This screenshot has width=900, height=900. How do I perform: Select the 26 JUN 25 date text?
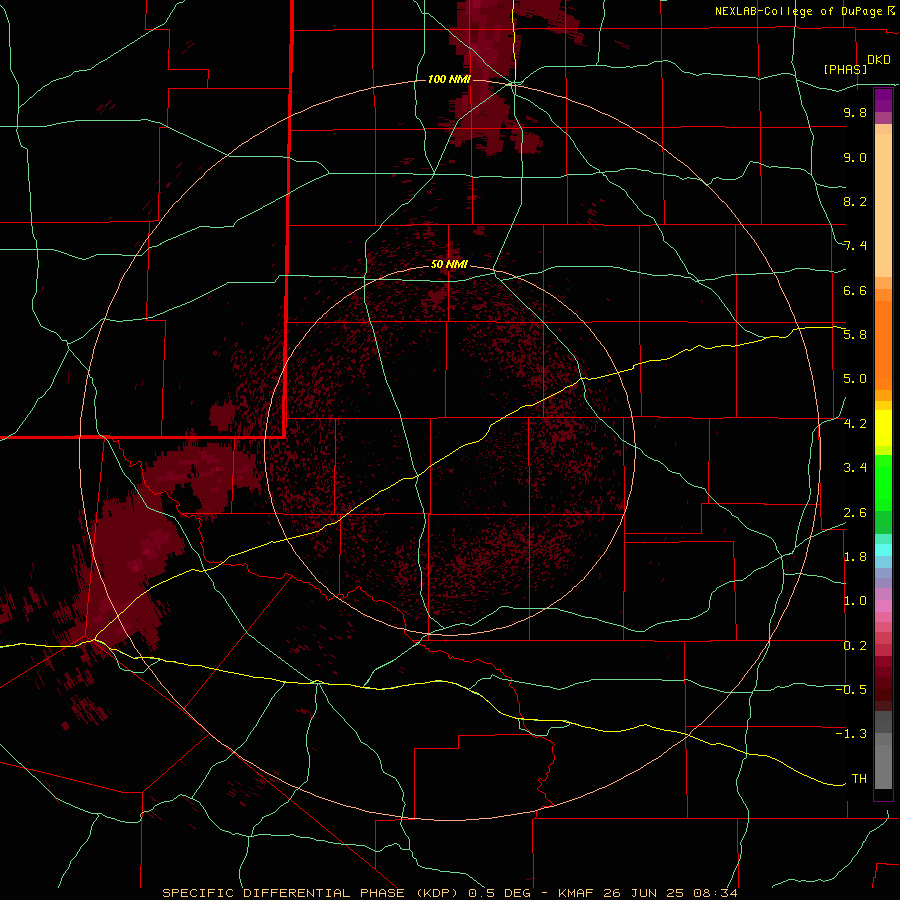(642, 893)
